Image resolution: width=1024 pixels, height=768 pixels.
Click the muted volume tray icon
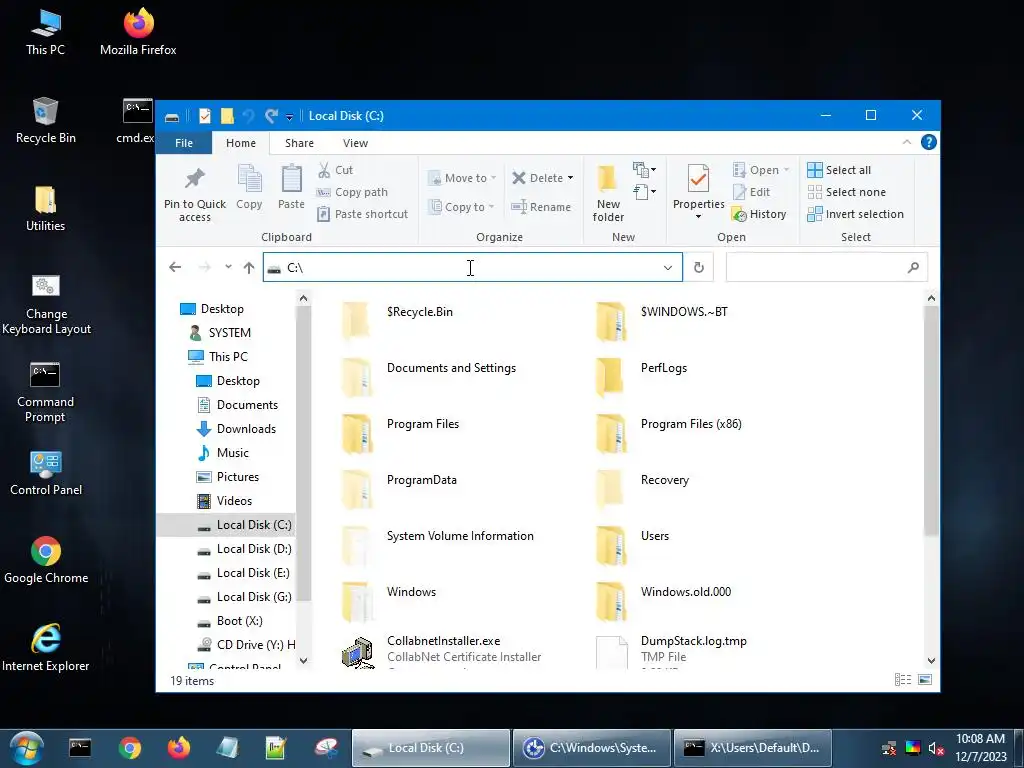pos(936,748)
